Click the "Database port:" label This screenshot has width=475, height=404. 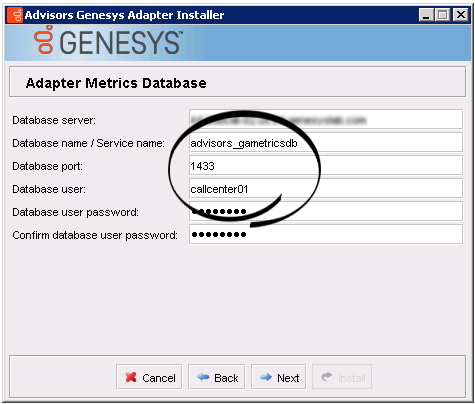pos(48,166)
